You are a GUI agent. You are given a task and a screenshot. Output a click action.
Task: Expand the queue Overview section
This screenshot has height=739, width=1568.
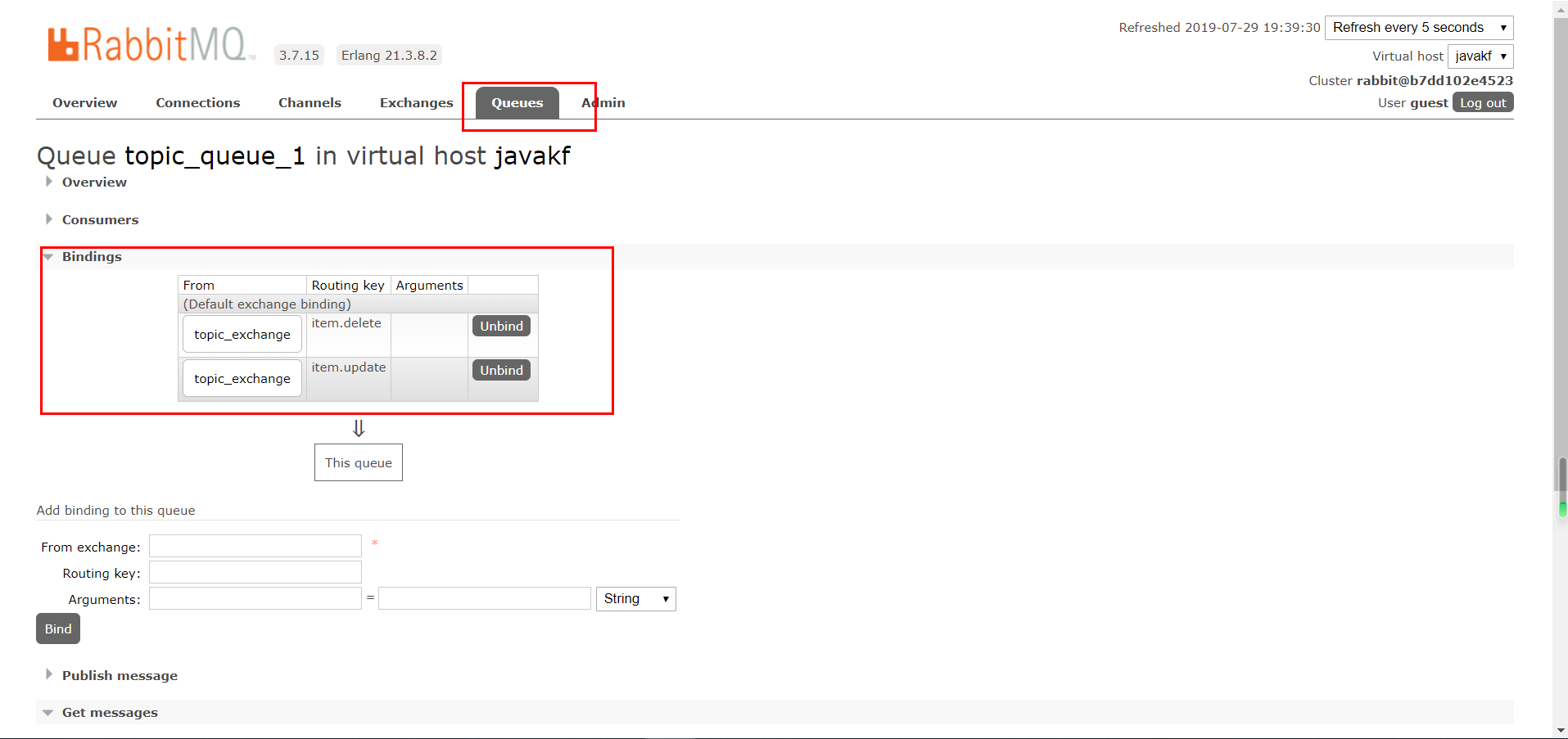point(94,182)
